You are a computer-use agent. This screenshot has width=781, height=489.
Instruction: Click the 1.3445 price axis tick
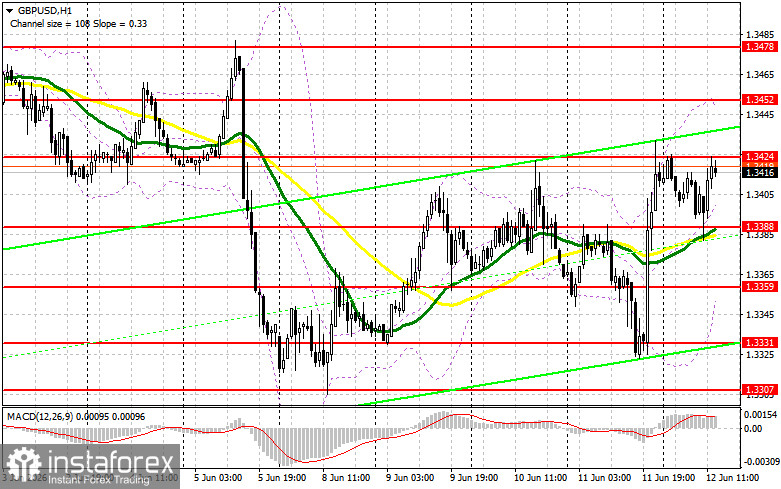coord(760,115)
